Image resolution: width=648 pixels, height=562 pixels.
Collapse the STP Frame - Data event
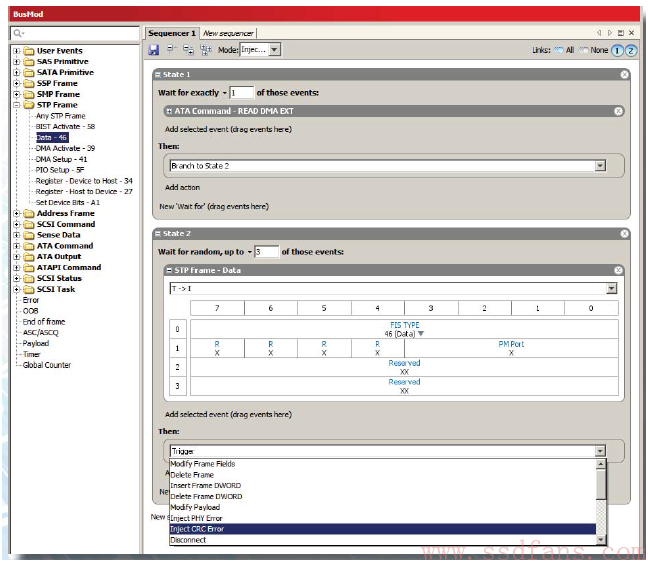click(x=169, y=270)
